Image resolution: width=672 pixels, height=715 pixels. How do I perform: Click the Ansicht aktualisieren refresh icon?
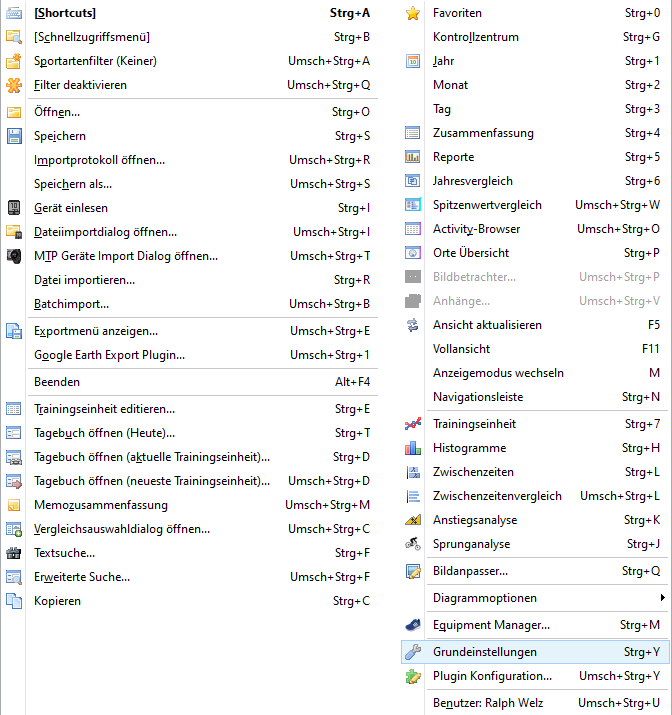point(413,325)
